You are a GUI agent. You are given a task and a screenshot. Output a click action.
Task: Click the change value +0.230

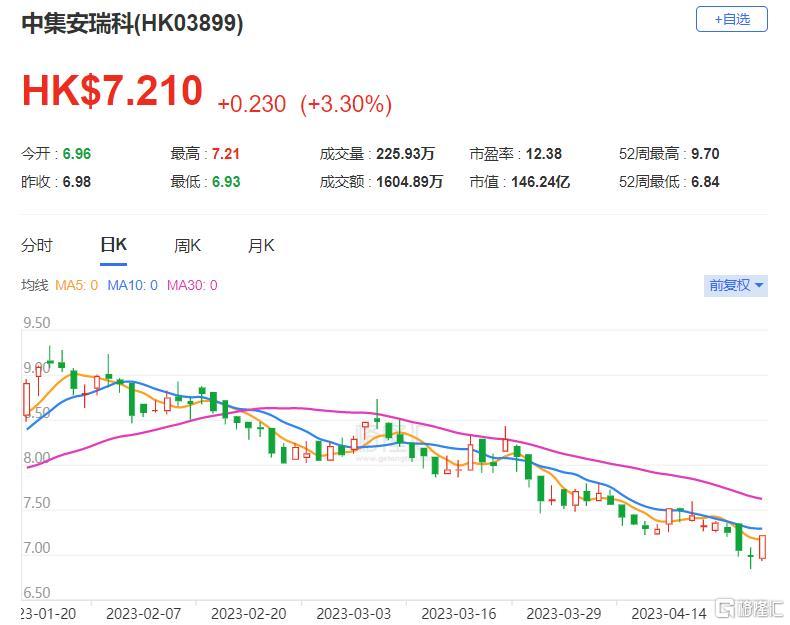point(251,104)
